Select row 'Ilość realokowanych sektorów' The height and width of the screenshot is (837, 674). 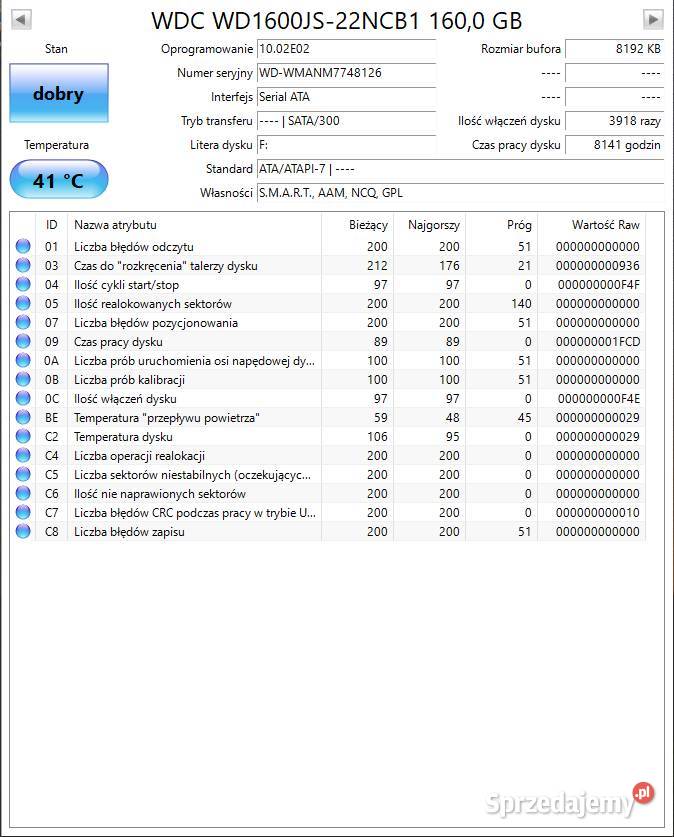click(x=328, y=303)
